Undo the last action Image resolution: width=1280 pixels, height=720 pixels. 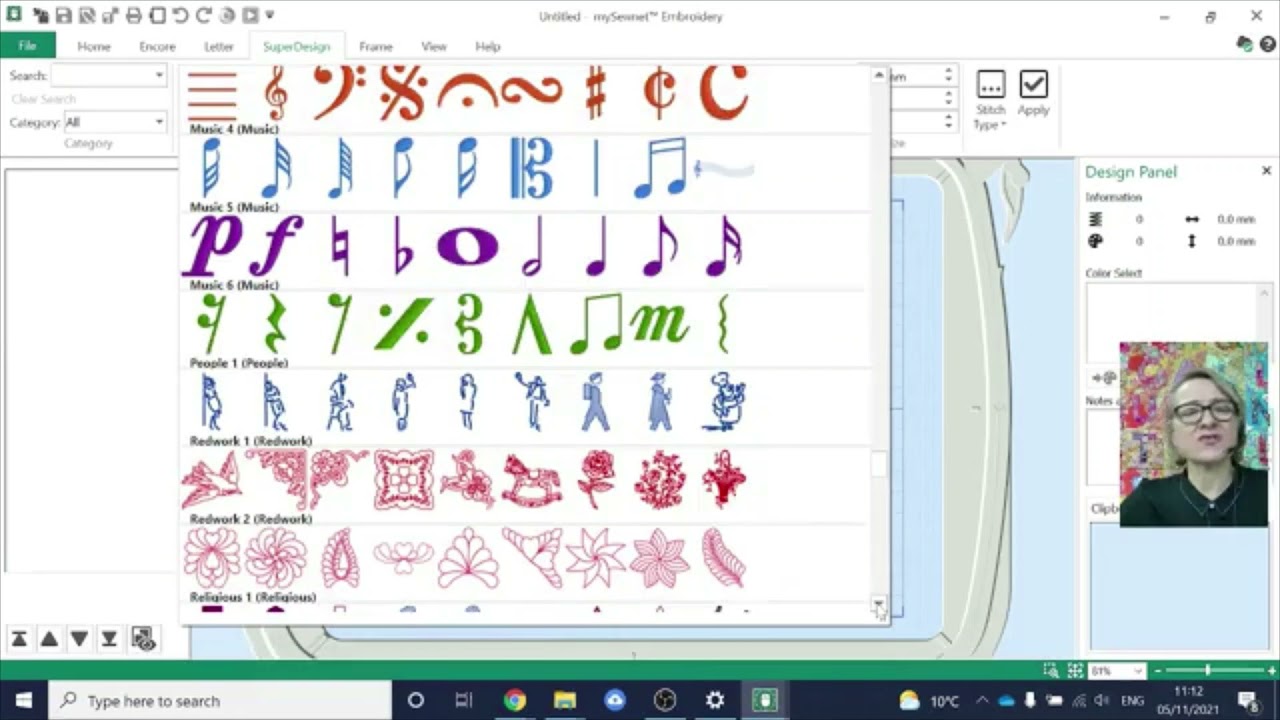181,16
